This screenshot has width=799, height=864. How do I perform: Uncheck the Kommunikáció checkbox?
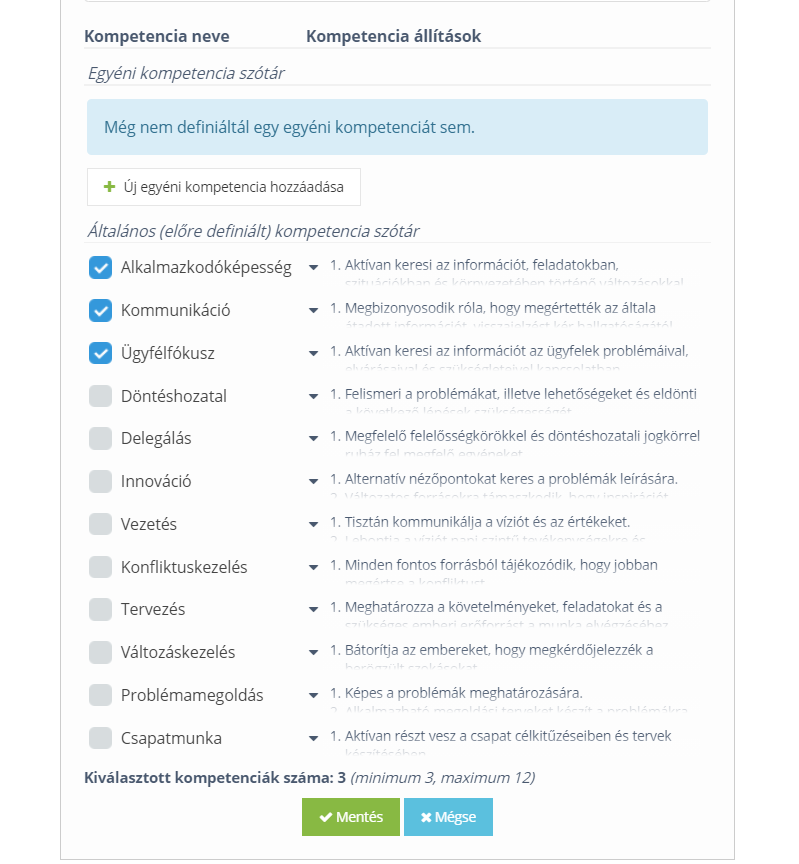click(x=100, y=310)
